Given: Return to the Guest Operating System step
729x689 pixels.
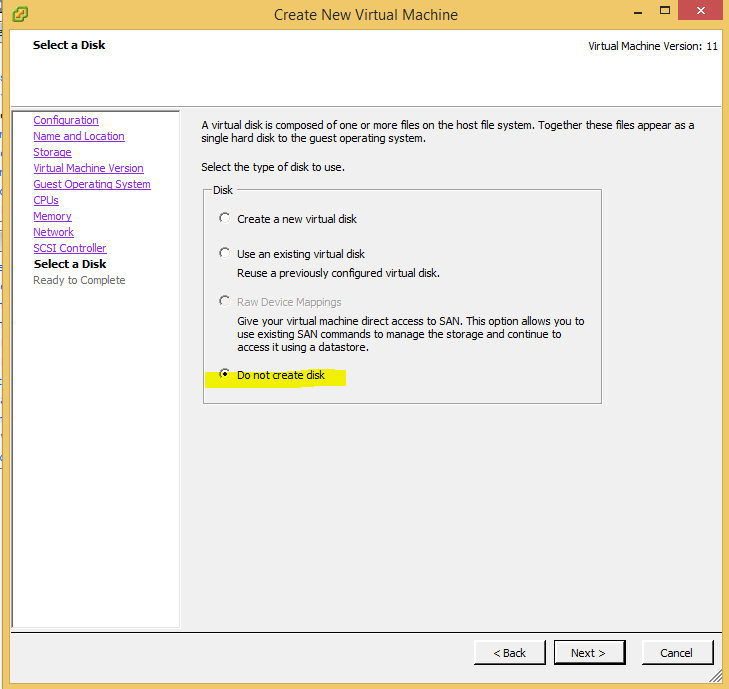Looking at the screenshot, I should (x=92, y=184).
